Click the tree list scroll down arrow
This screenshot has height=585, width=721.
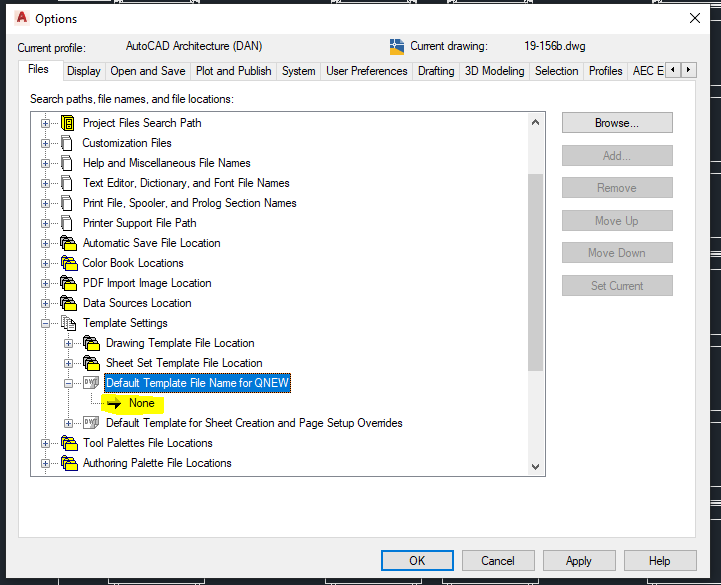535,466
